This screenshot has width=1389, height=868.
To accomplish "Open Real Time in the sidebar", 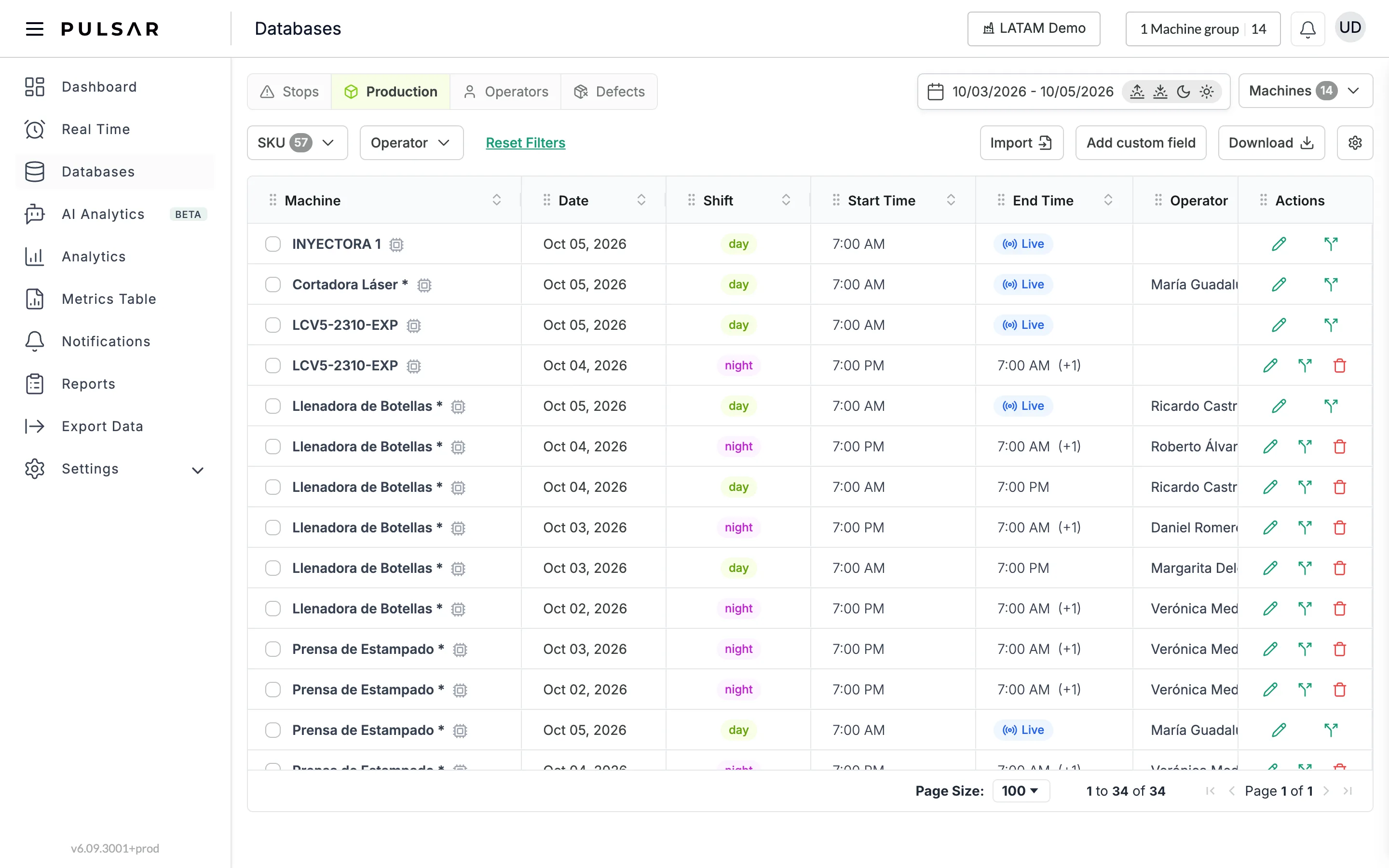I will click(x=115, y=129).
